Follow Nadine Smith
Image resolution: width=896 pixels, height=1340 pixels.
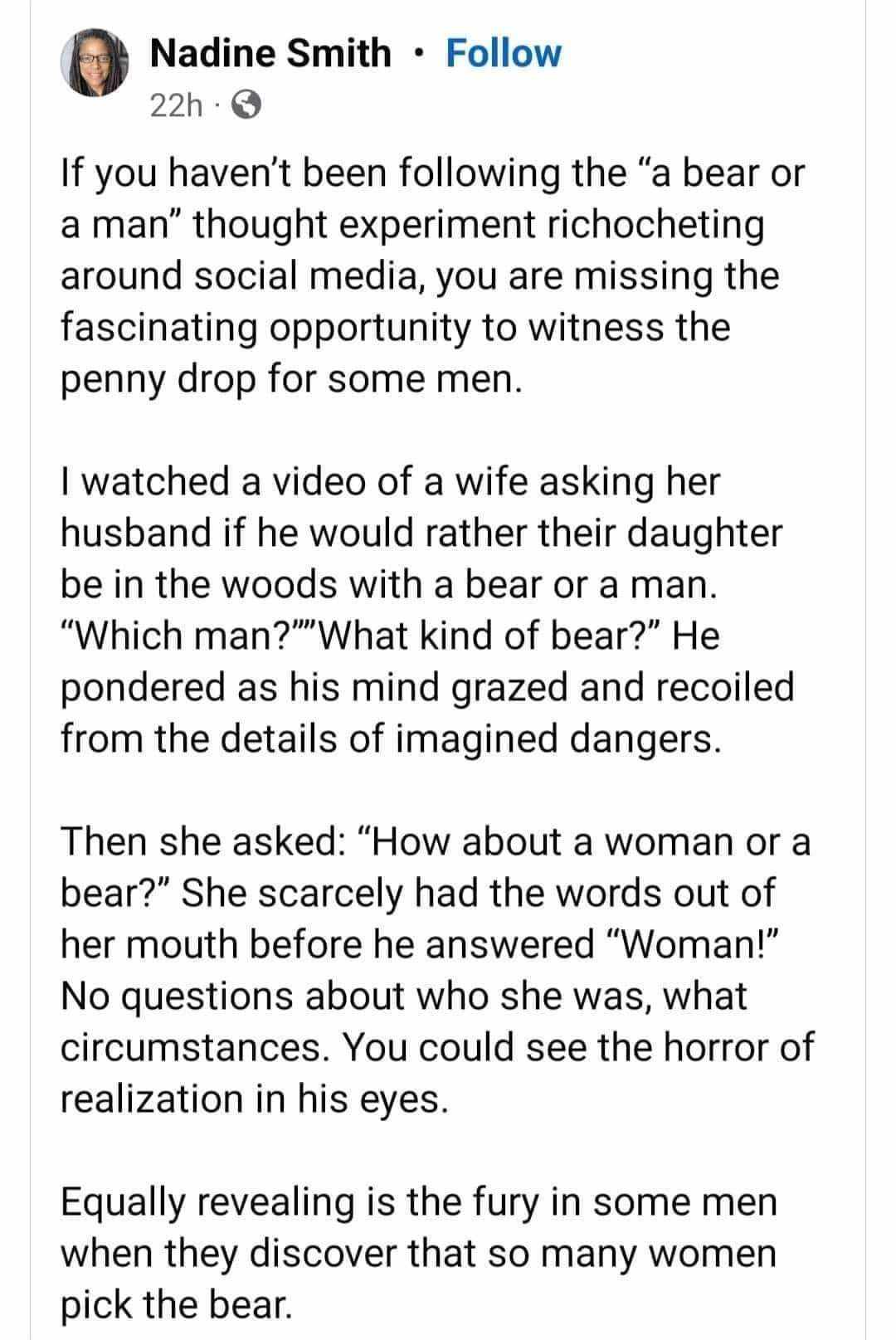pos(504,53)
